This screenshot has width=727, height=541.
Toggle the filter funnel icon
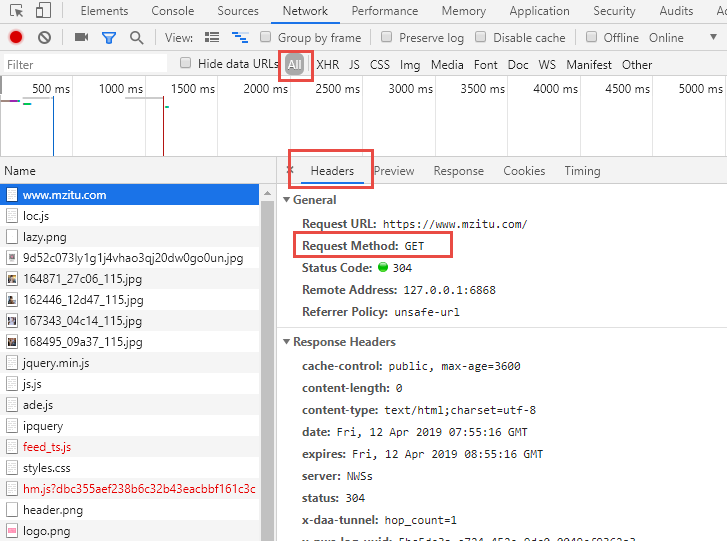[x=108, y=38]
